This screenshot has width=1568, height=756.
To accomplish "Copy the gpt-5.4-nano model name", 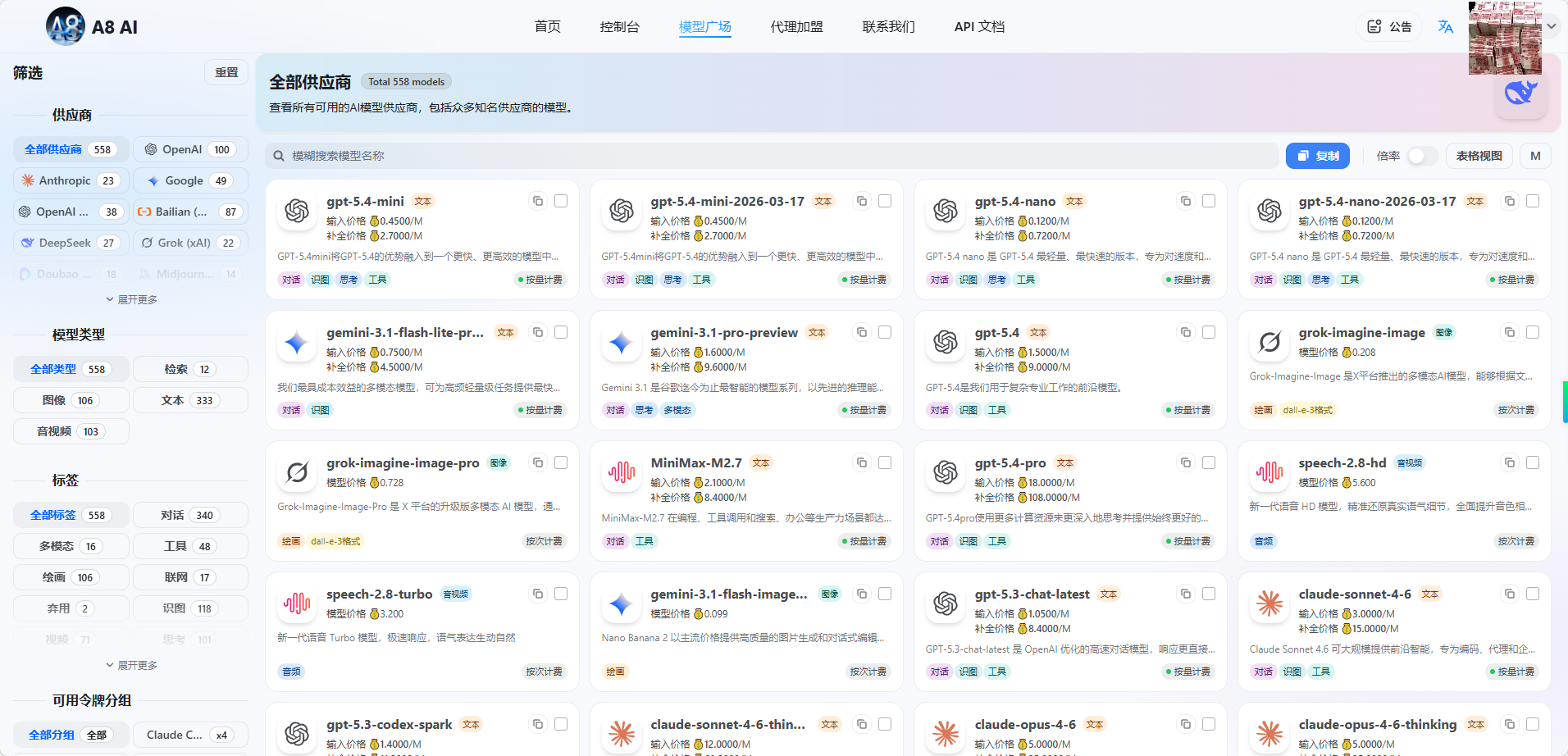I will tap(1186, 201).
